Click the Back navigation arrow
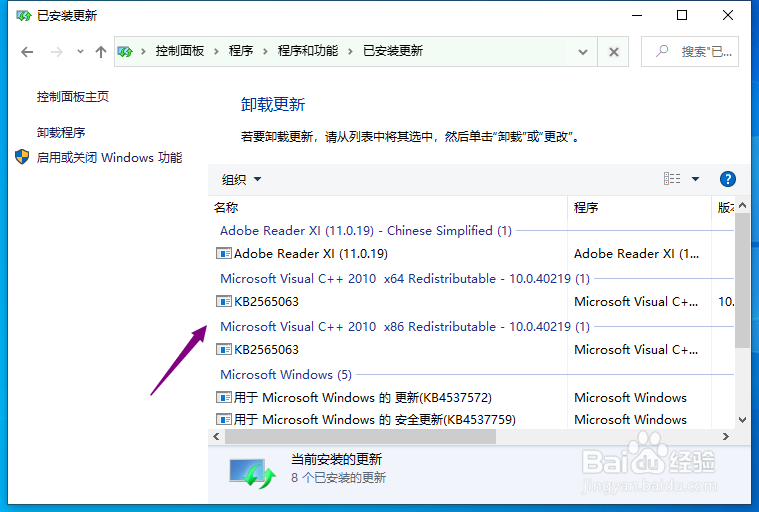This screenshot has height=512, width=759. click(x=27, y=52)
